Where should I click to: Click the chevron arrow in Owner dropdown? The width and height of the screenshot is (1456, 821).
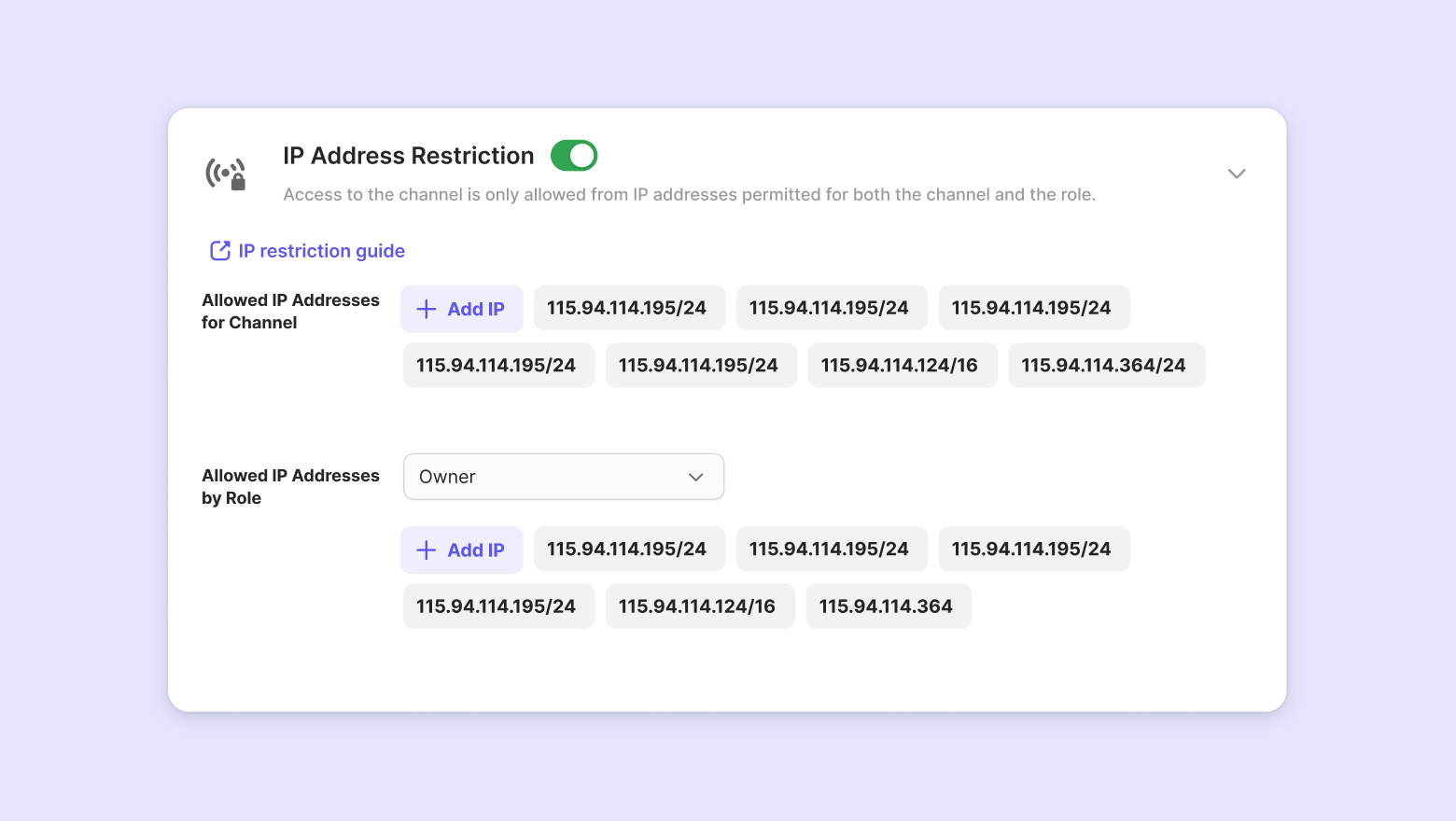click(x=695, y=477)
